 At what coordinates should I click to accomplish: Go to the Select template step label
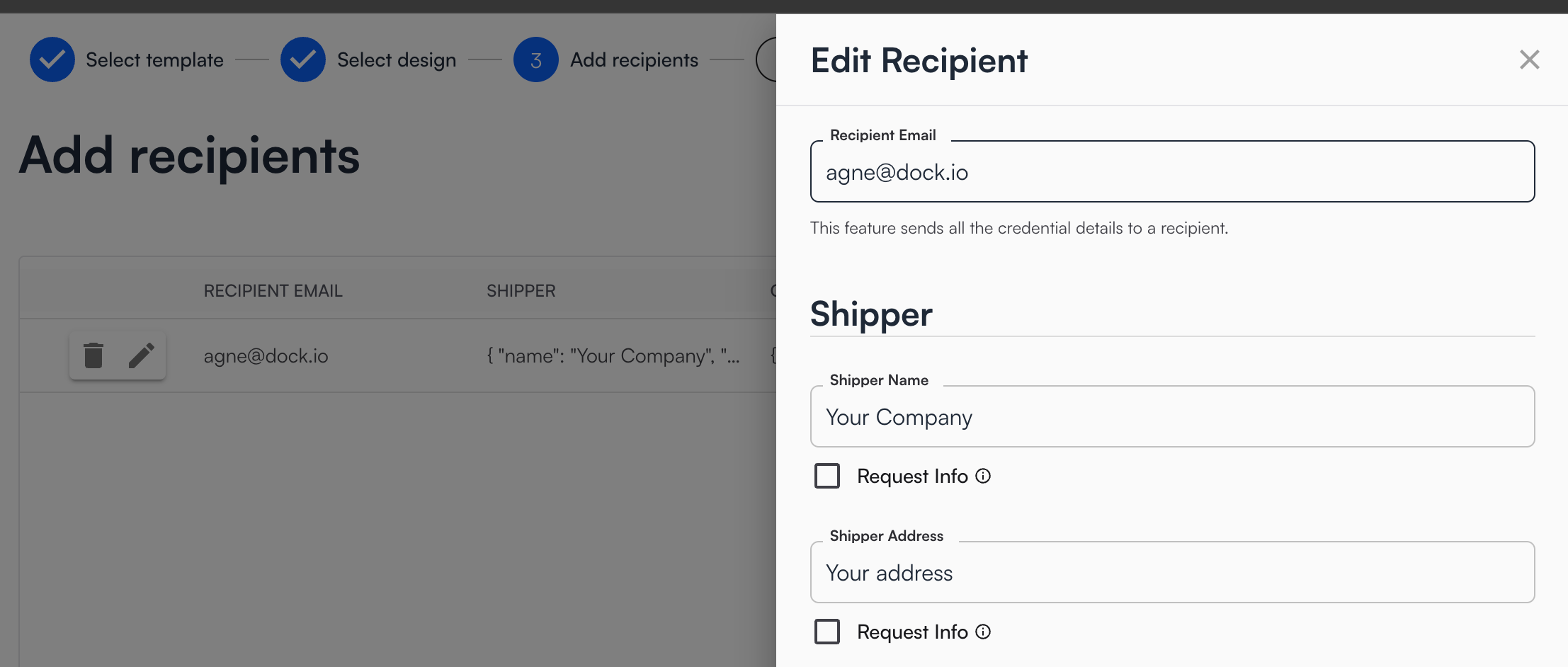(154, 60)
